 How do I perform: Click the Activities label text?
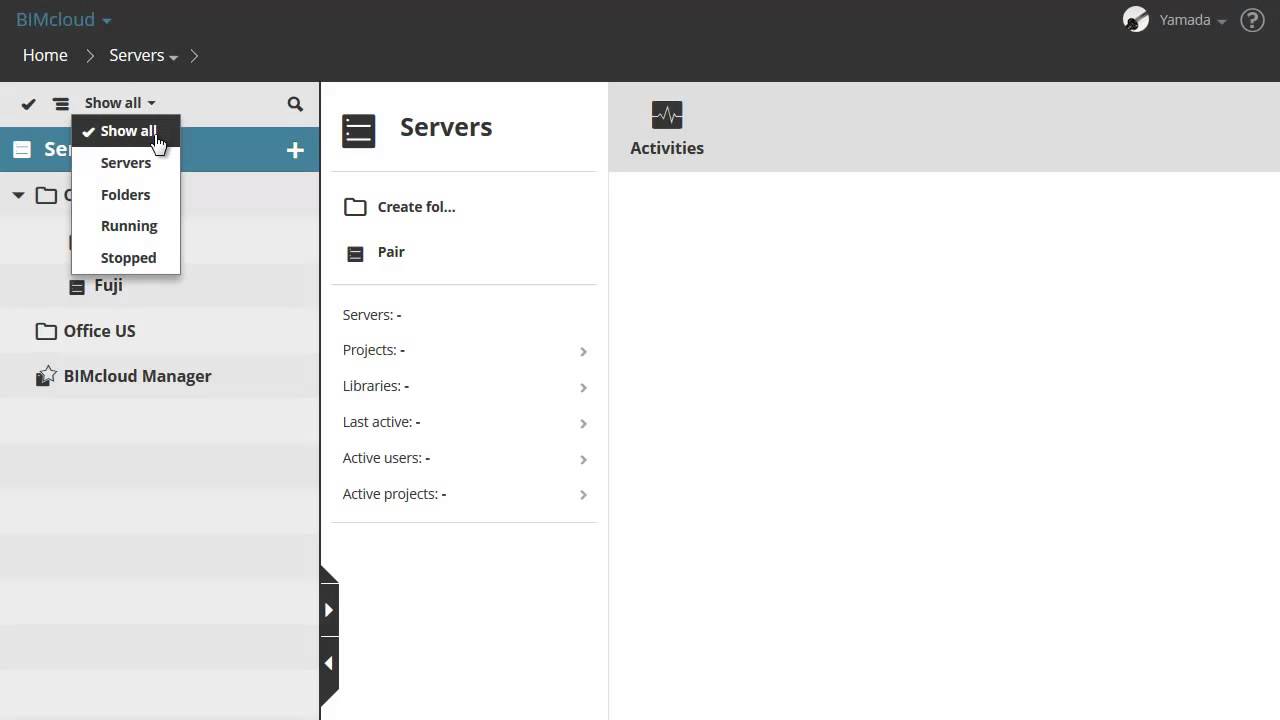pos(667,148)
